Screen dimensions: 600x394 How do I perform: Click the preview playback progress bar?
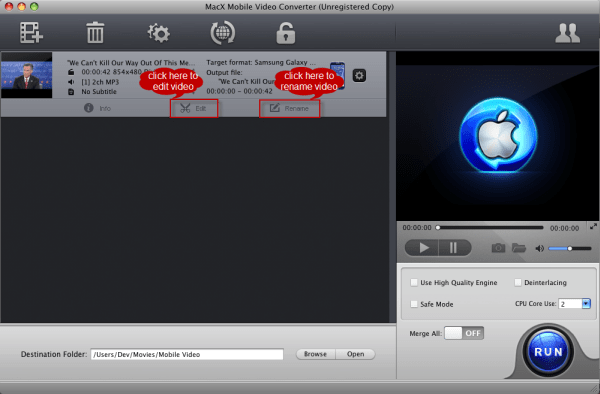[490, 228]
